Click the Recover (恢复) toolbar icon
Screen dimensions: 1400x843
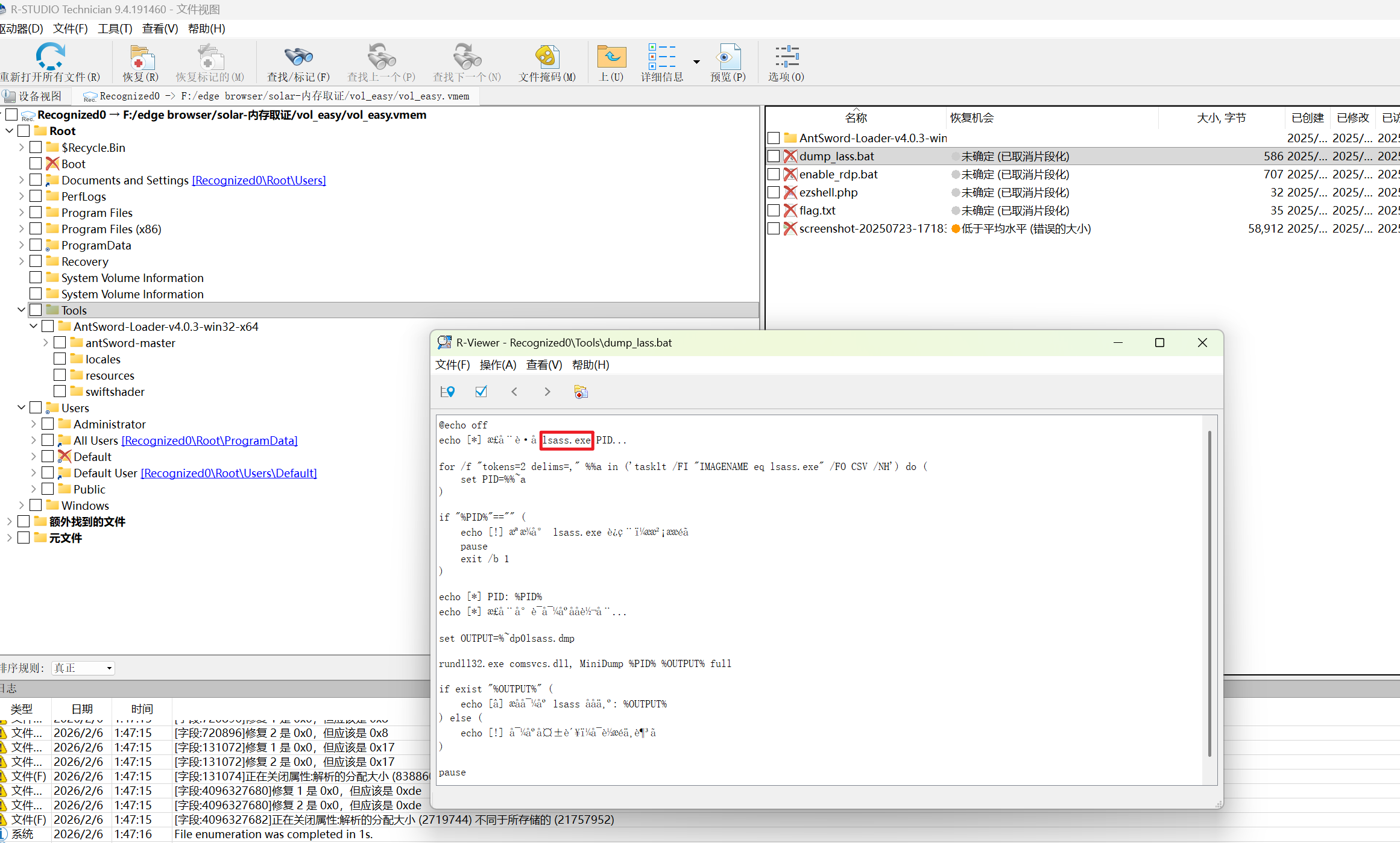[x=140, y=58]
